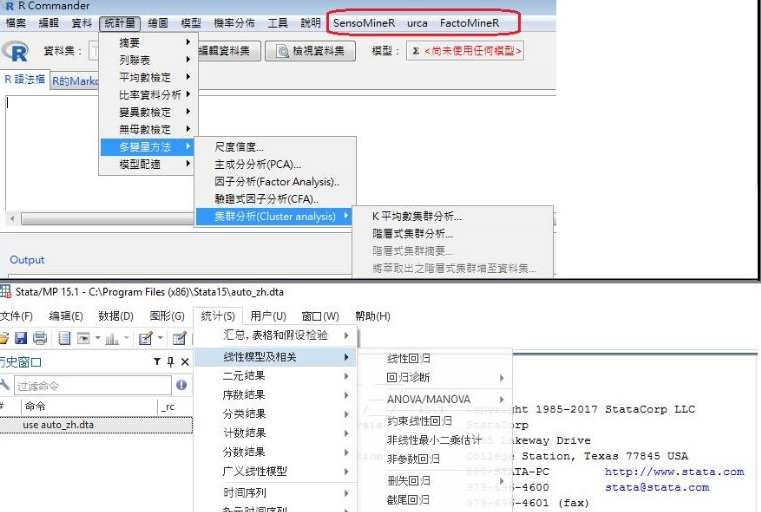Click the blue info icon beside filter box
761x512 pixels.
coord(182,385)
